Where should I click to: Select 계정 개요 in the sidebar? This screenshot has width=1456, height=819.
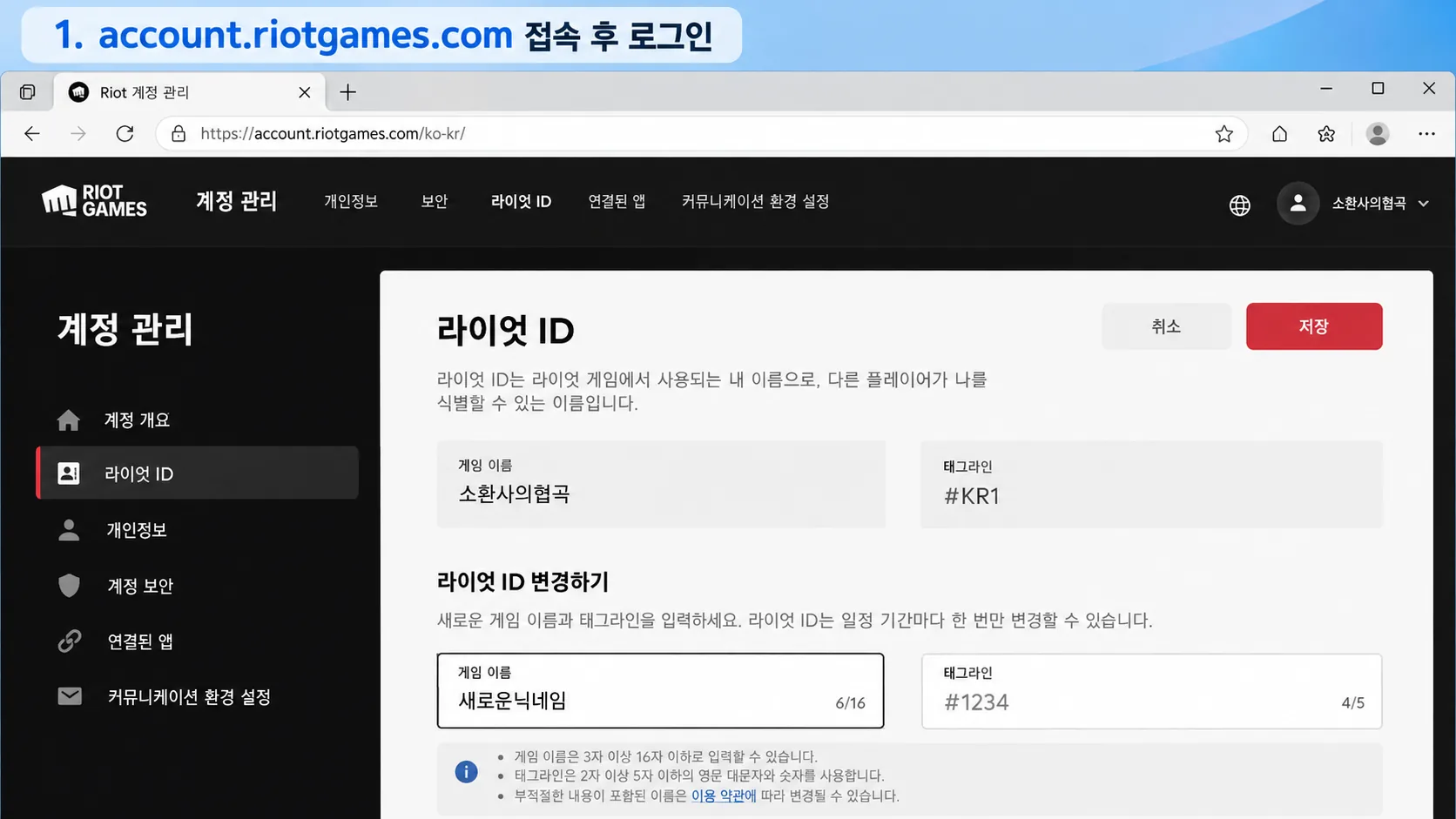[198, 420]
